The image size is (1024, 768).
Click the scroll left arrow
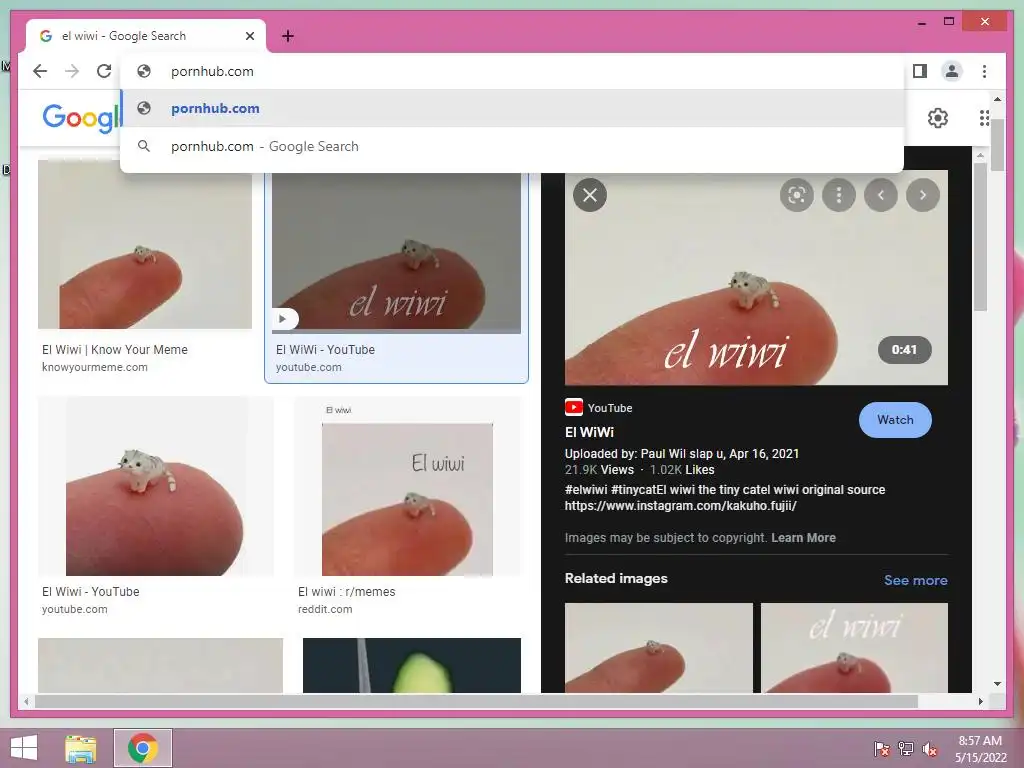[26, 701]
